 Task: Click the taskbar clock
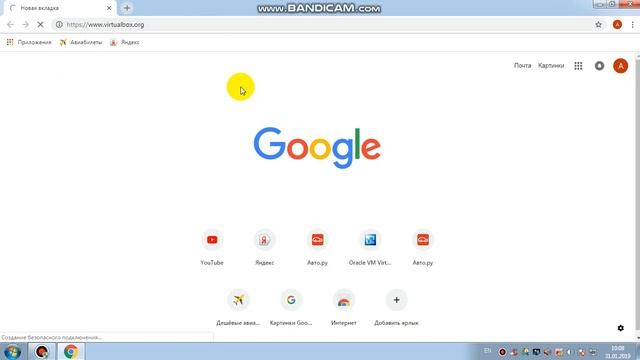(618, 352)
